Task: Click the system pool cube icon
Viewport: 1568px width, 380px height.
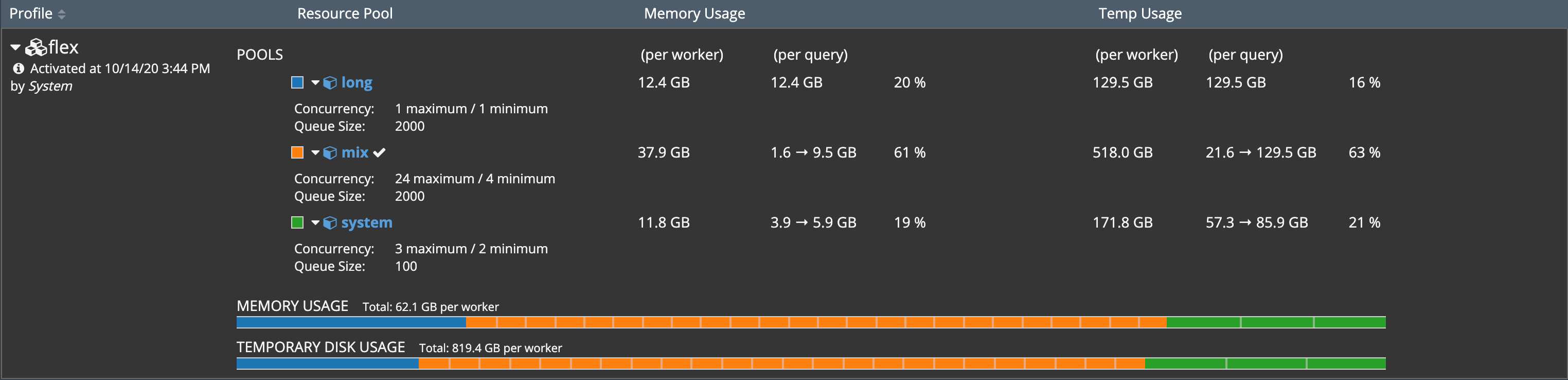Action: [x=330, y=223]
